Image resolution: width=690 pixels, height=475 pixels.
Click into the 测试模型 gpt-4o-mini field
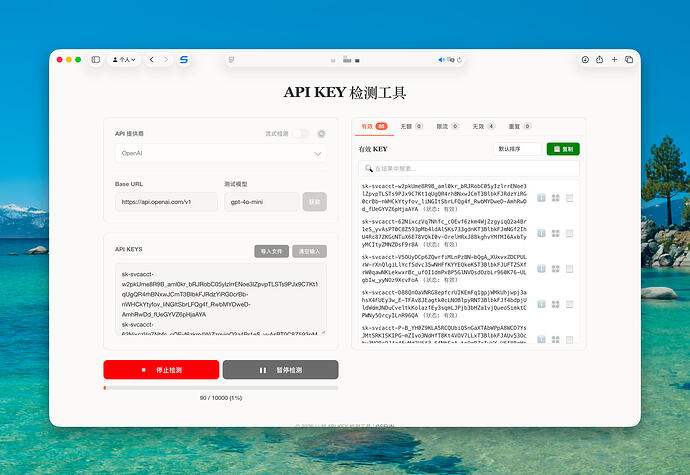point(261,202)
